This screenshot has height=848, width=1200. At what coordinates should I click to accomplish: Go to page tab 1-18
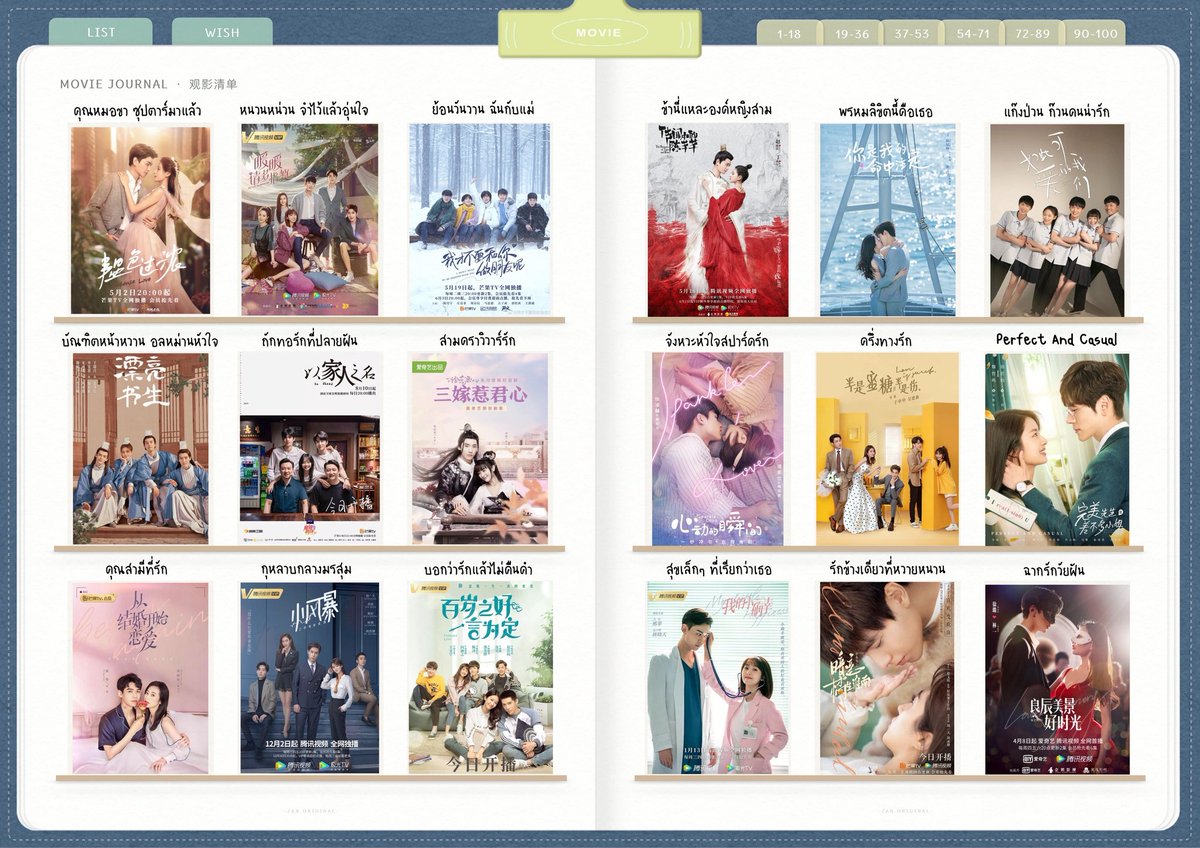[x=788, y=34]
